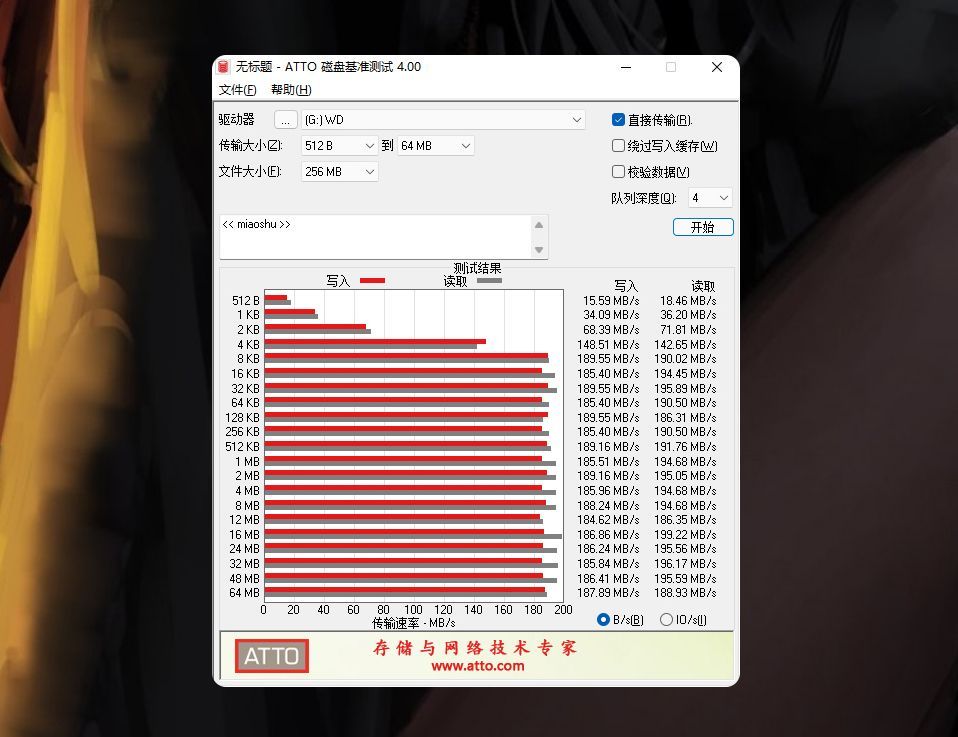Open the queue depth 4 dropdown
Viewport: 958px width, 737px height.
(x=710, y=198)
